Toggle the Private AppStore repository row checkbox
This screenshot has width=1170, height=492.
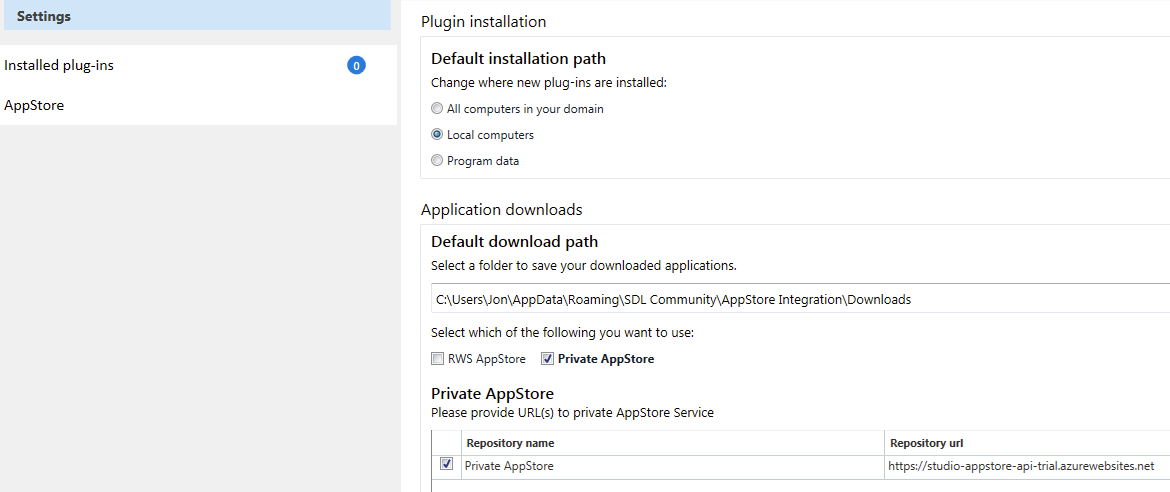[x=447, y=464]
